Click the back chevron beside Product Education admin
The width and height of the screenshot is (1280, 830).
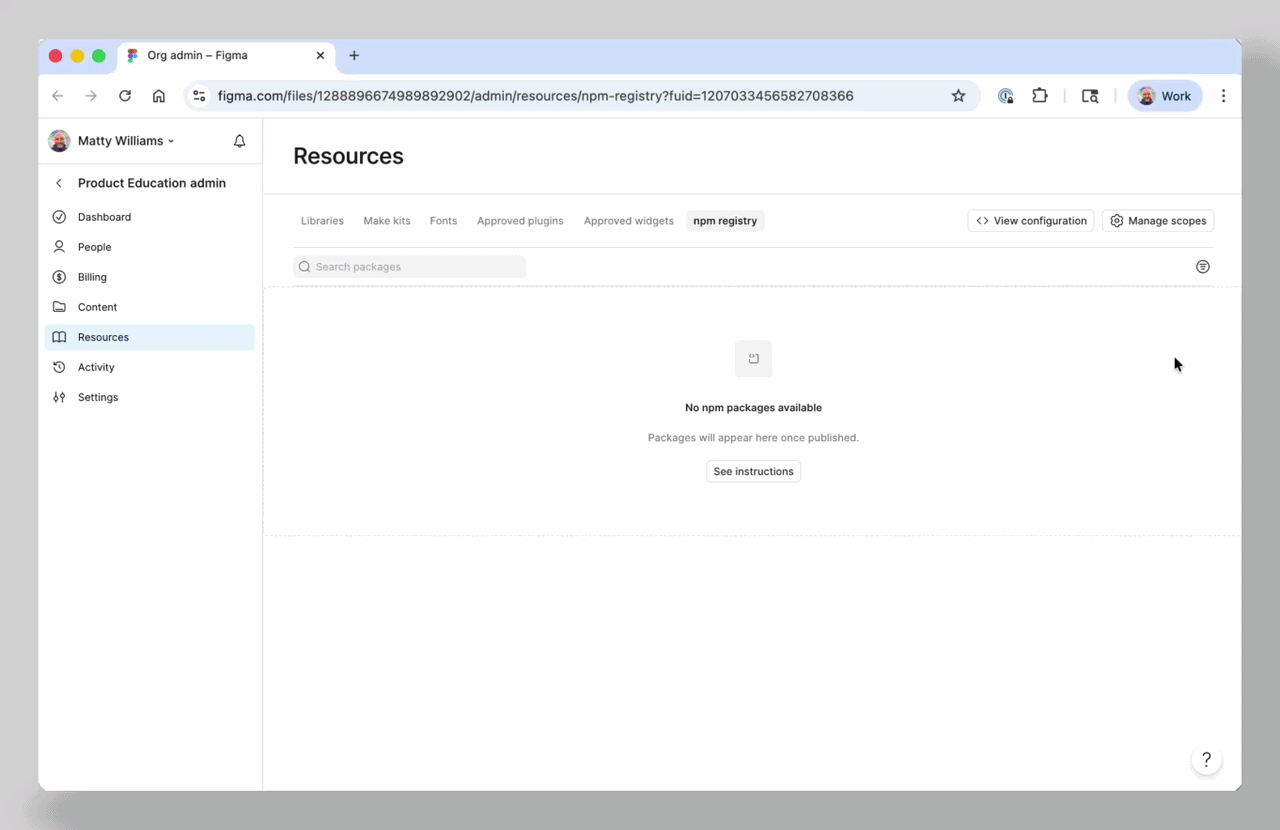coord(59,183)
